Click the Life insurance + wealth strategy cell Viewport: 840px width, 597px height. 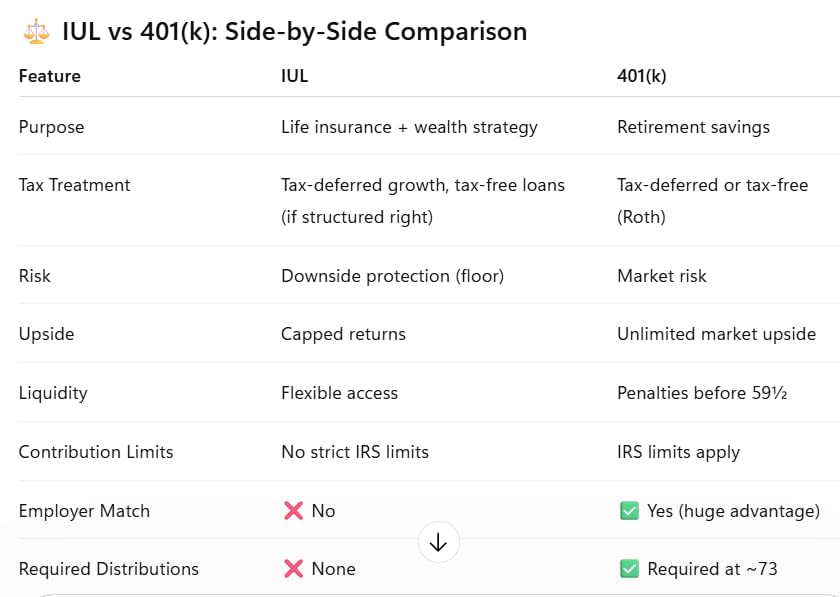pos(409,127)
